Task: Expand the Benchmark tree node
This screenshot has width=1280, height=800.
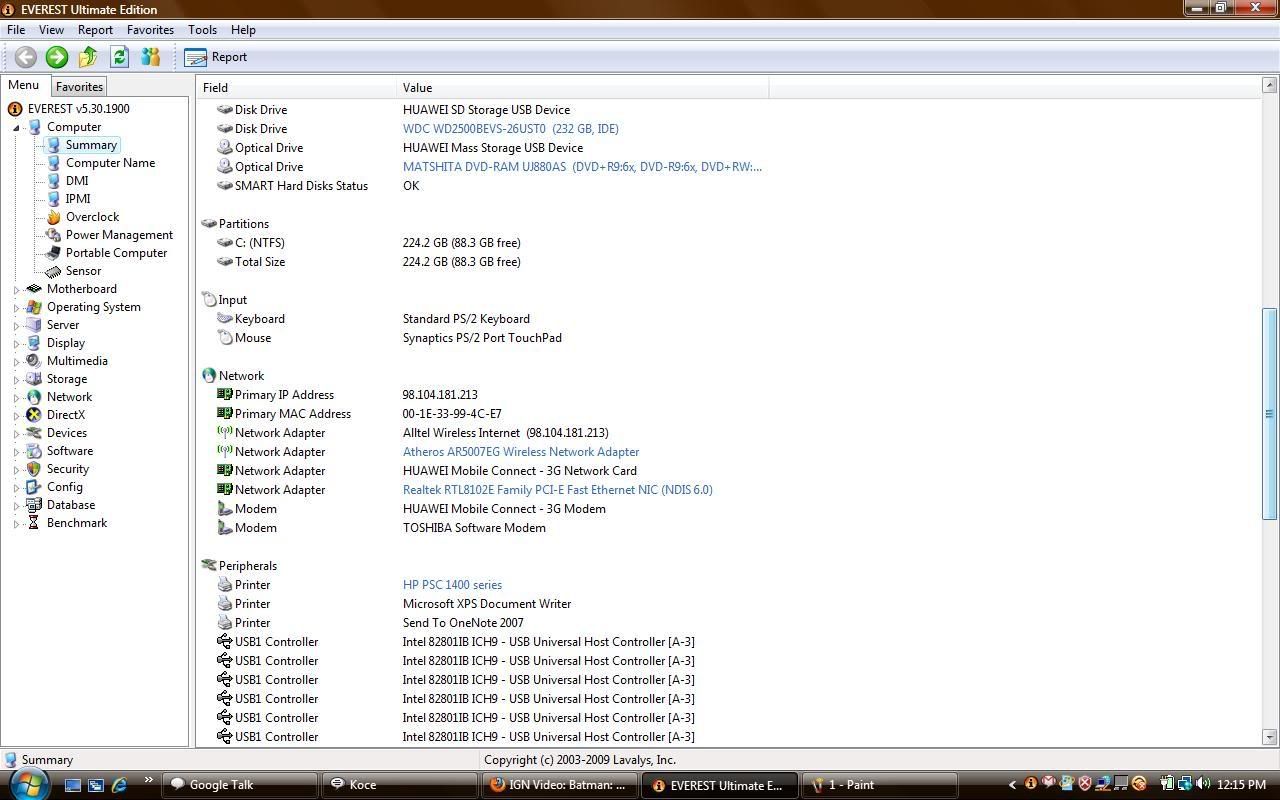Action: [x=17, y=524]
